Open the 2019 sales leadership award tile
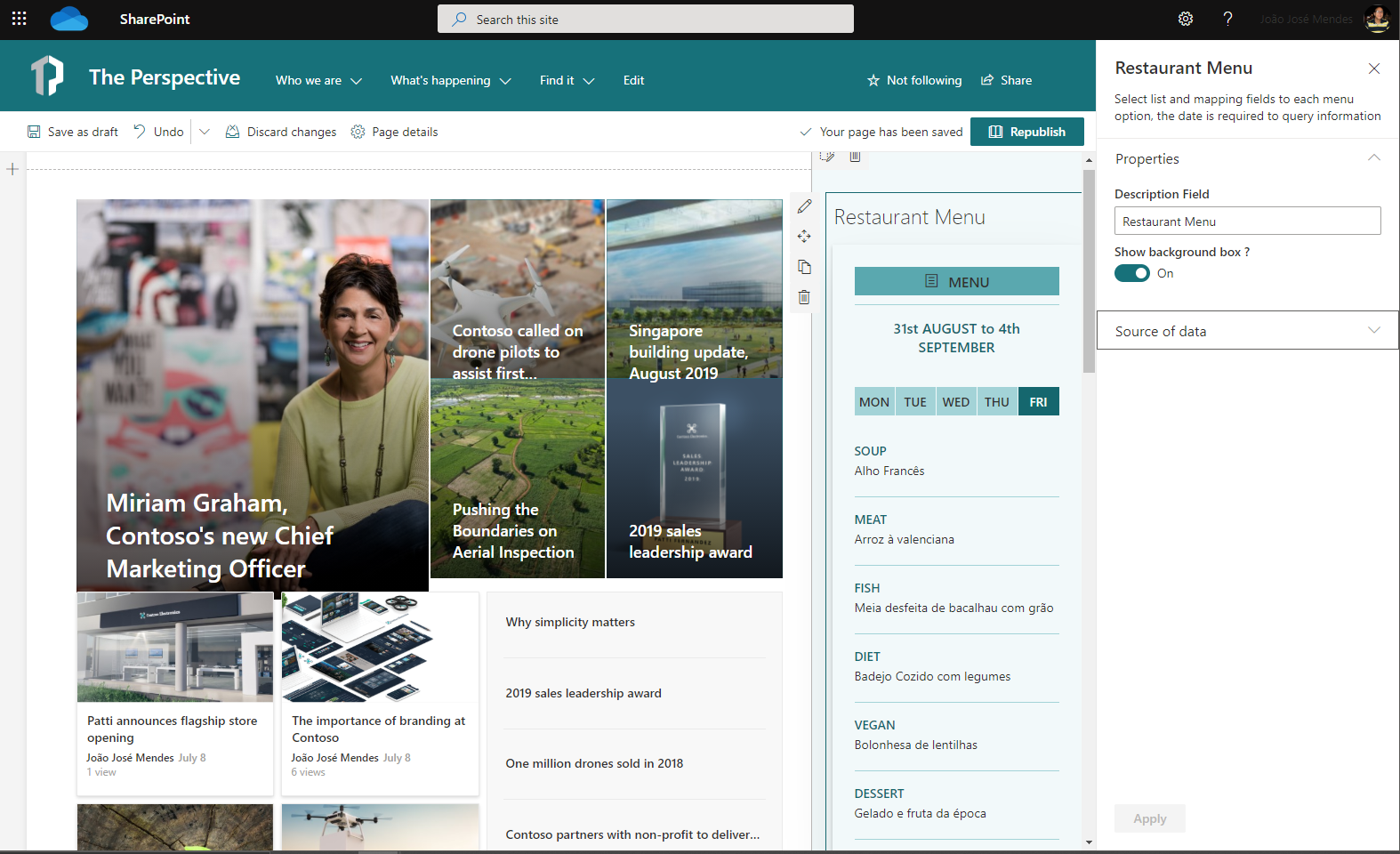 pyautogui.click(x=695, y=479)
